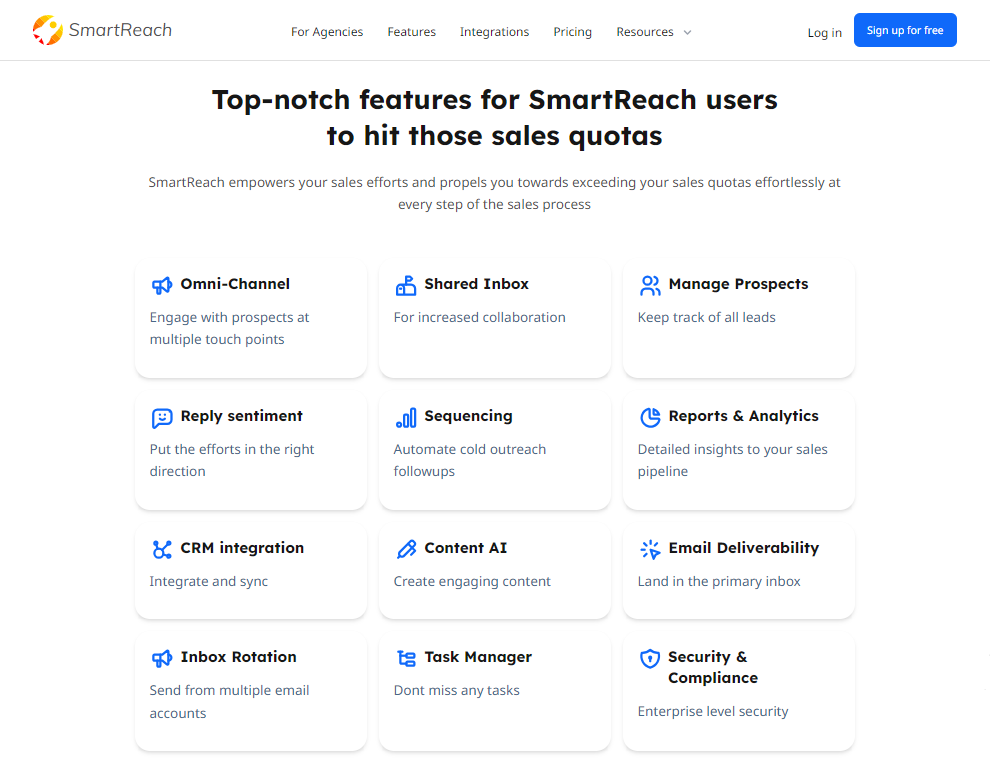
Task: Click the Shared Inbox mailbox icon
Action: [x=406, y=285]
